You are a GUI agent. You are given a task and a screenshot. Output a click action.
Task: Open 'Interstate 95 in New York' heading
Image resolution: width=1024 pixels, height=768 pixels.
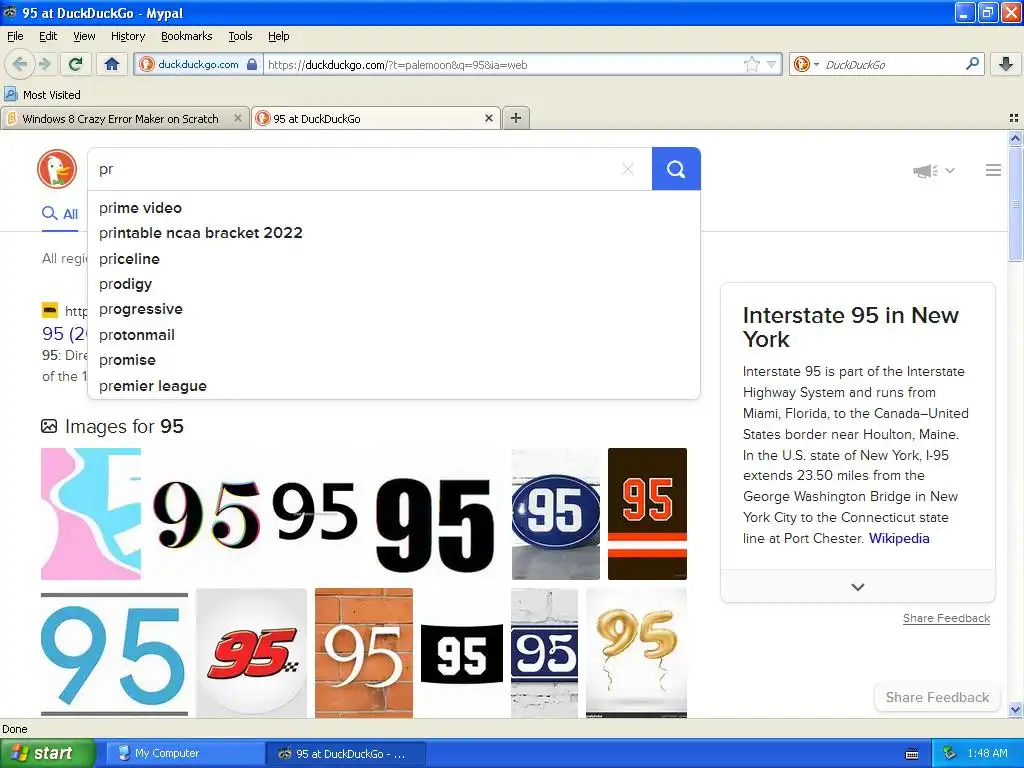pyautogui.click(x=850, y=327)
